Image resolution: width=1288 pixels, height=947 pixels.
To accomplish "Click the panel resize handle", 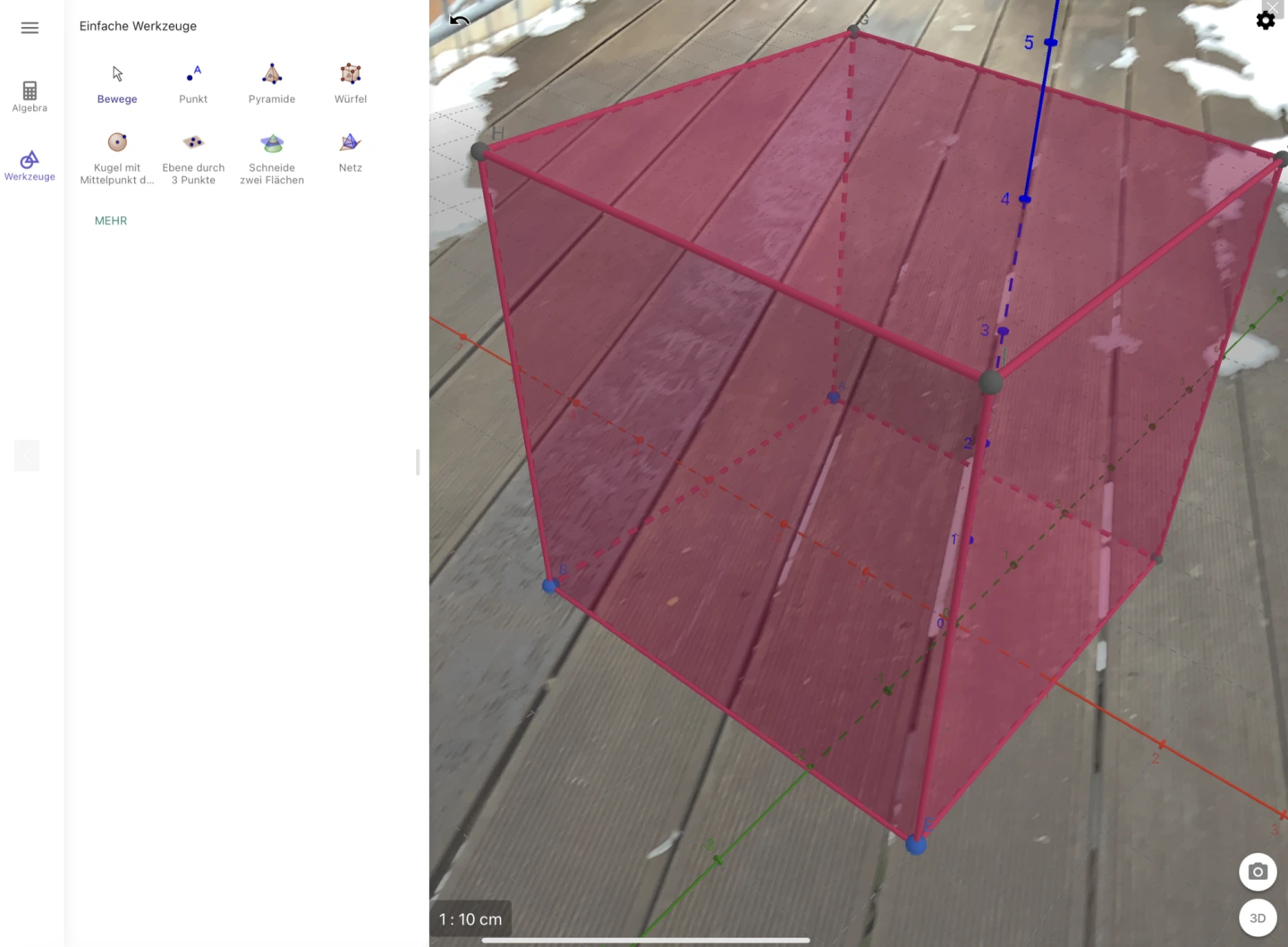I will [418, 462].
